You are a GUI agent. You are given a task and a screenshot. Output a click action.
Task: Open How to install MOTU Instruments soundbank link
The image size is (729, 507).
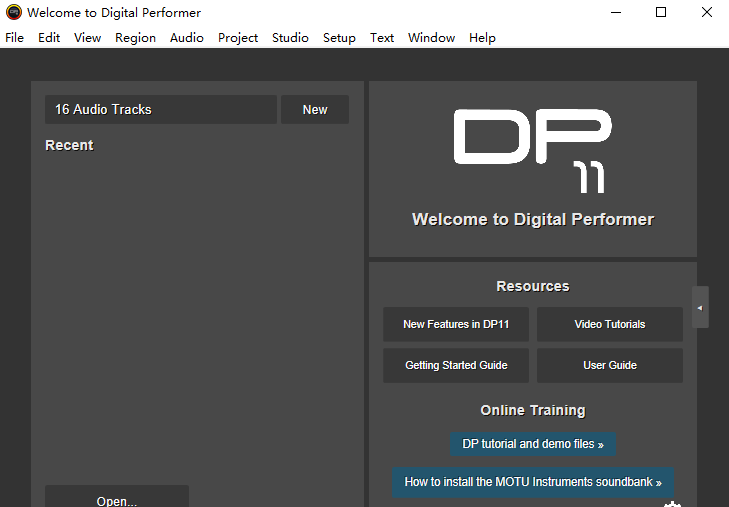(x=533, y=482)
